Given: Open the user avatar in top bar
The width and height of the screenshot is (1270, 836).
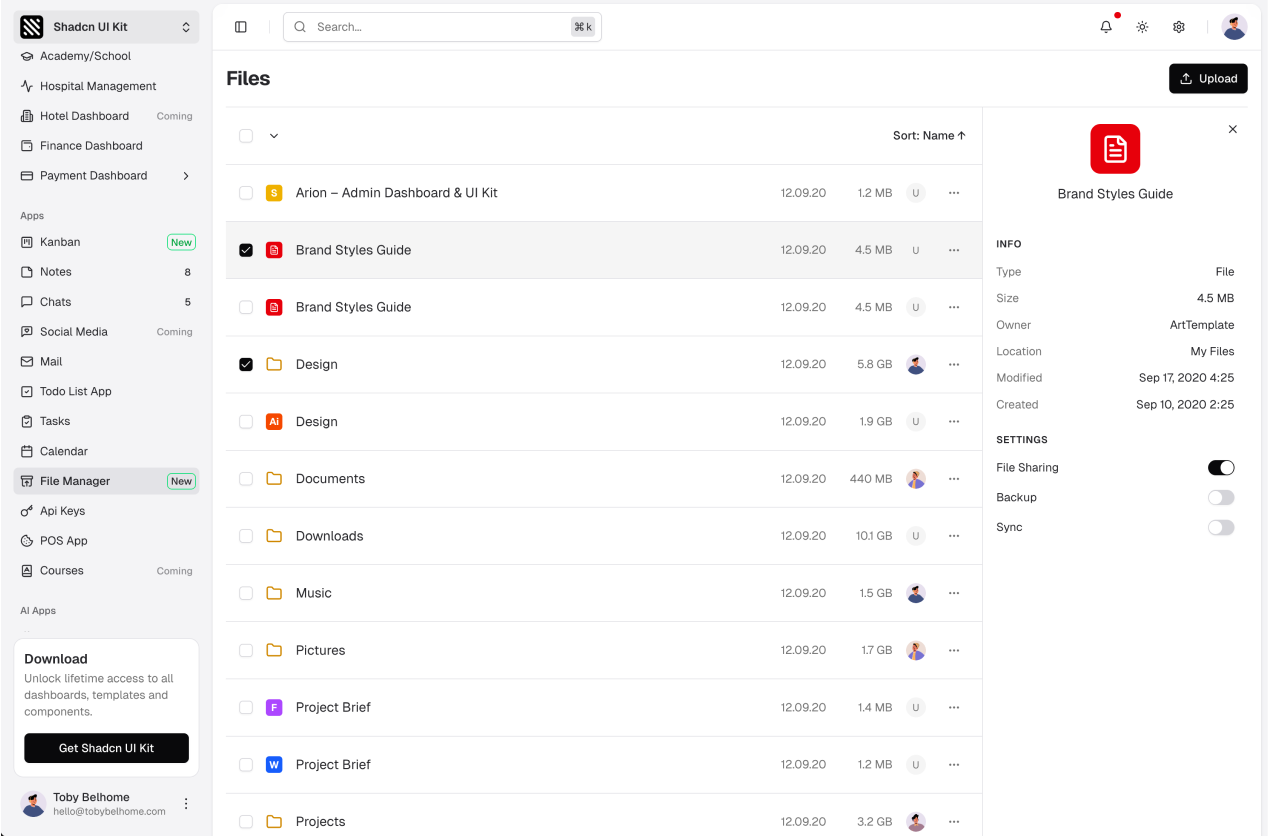Looking at the screenshot, I should 1235,27.
